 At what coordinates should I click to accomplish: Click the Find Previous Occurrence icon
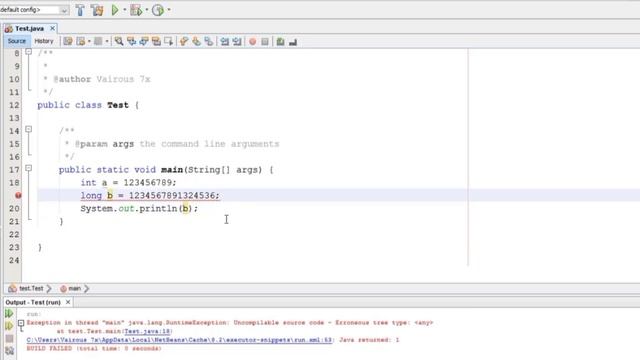coord(131,41)
